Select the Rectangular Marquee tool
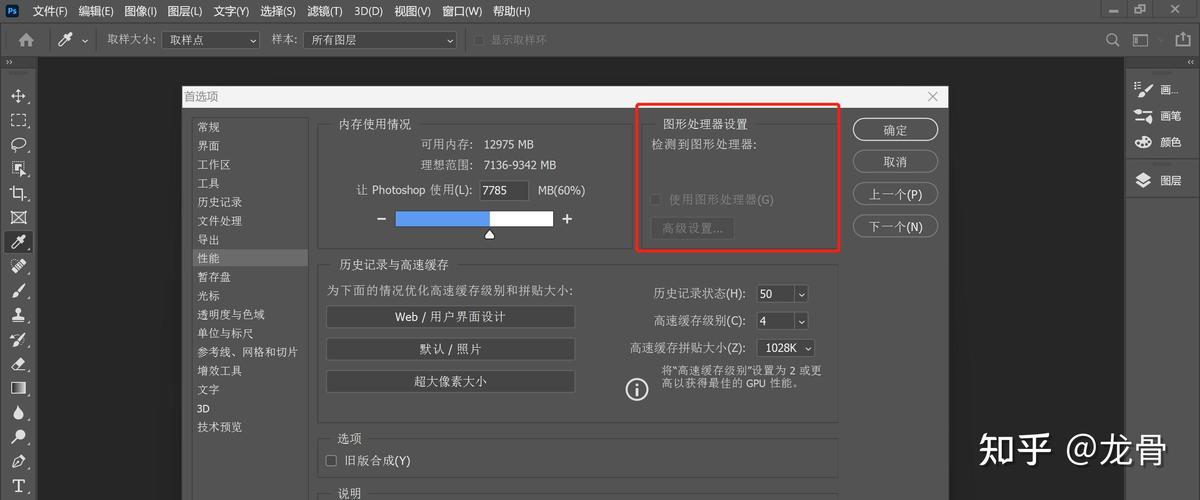This screenshot has width=1200, height=500. coord(18,120)
